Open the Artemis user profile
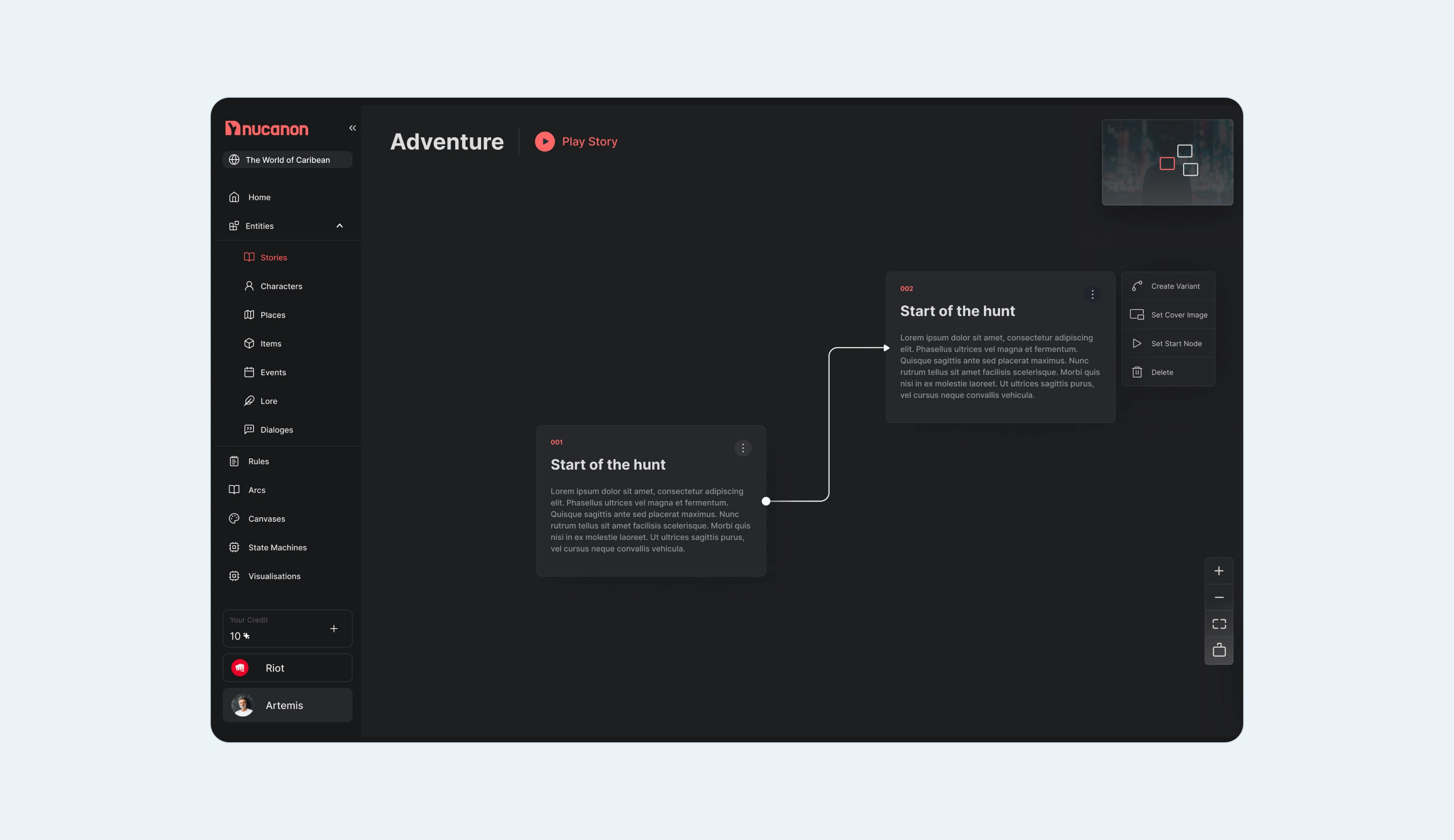This screenshot has height=840, width=1454. pos(287,705)
